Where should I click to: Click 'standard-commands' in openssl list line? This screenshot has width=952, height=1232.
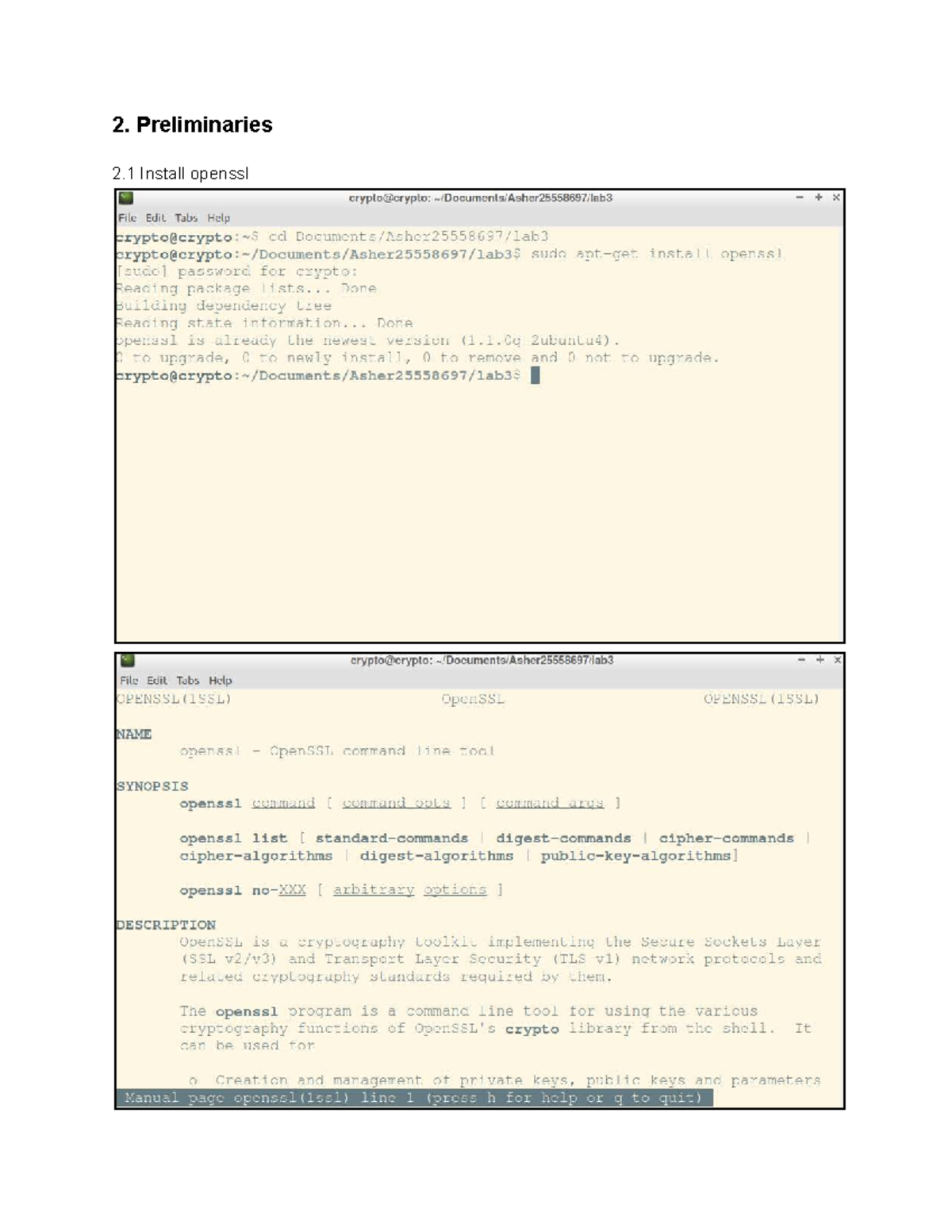point(392,839)
